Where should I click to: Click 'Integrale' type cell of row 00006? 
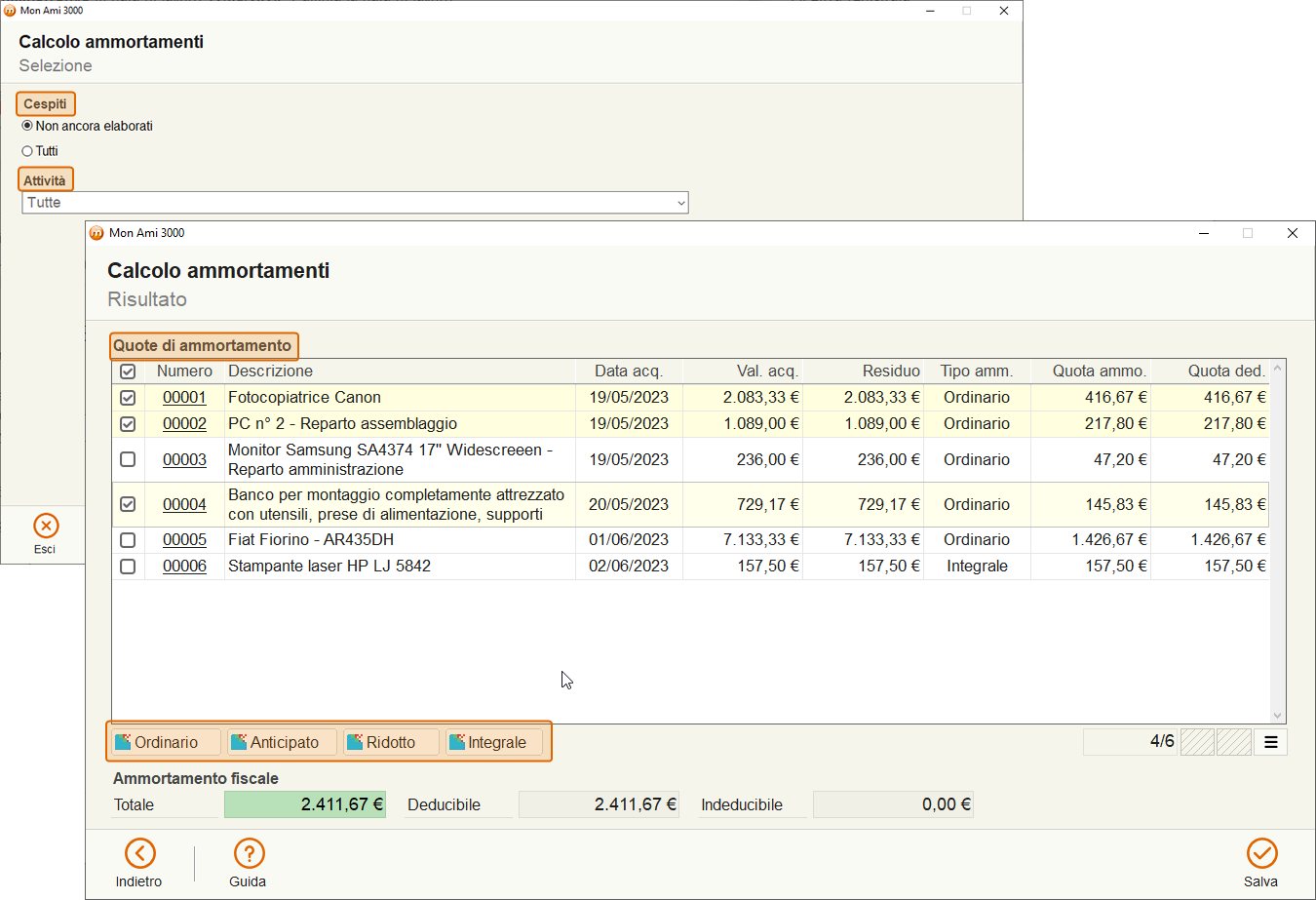(x=977, y=567)
